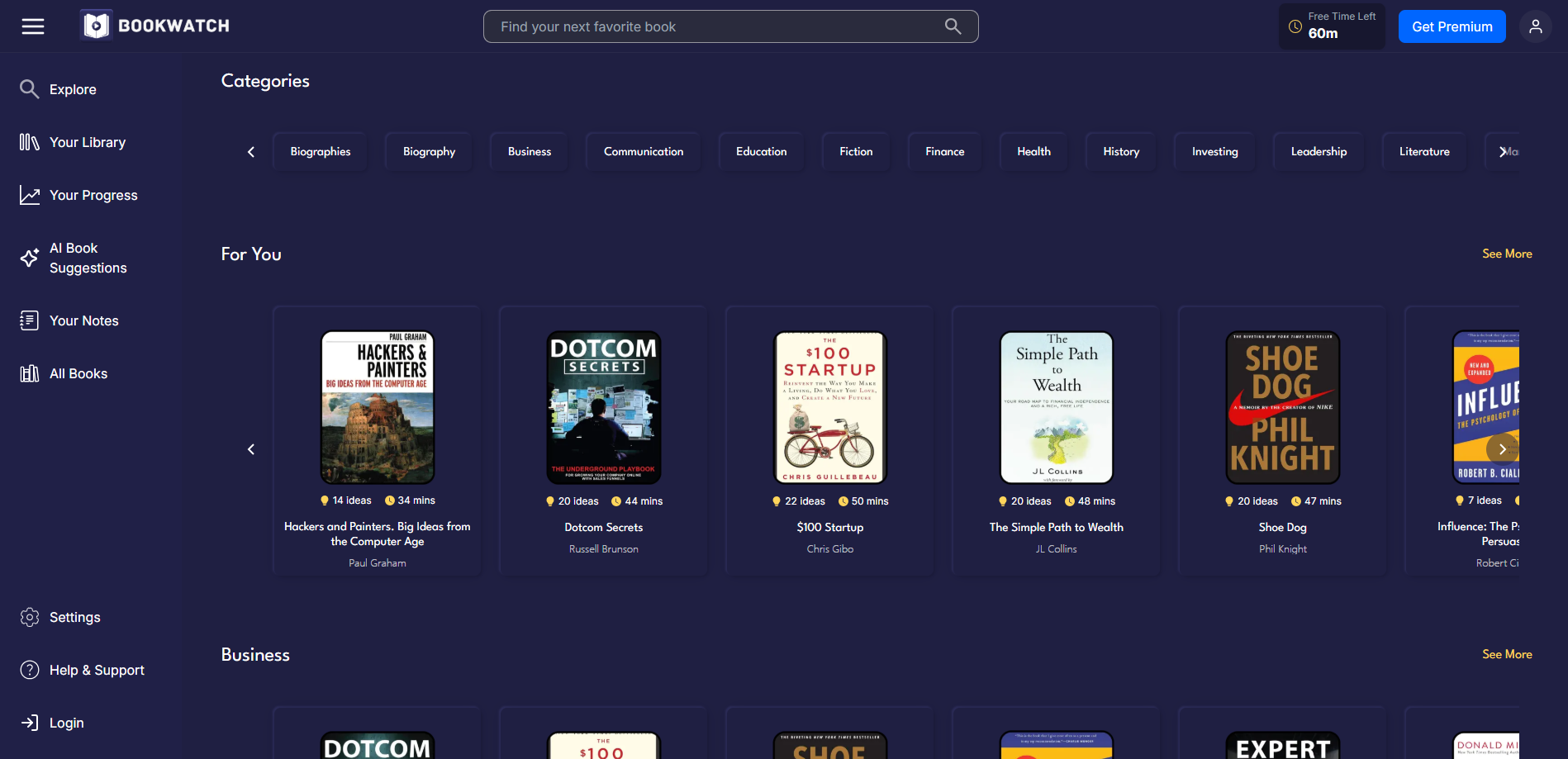Click the BookWatch logo icon
The image size is (1568, 759).
tap(97, 25)
